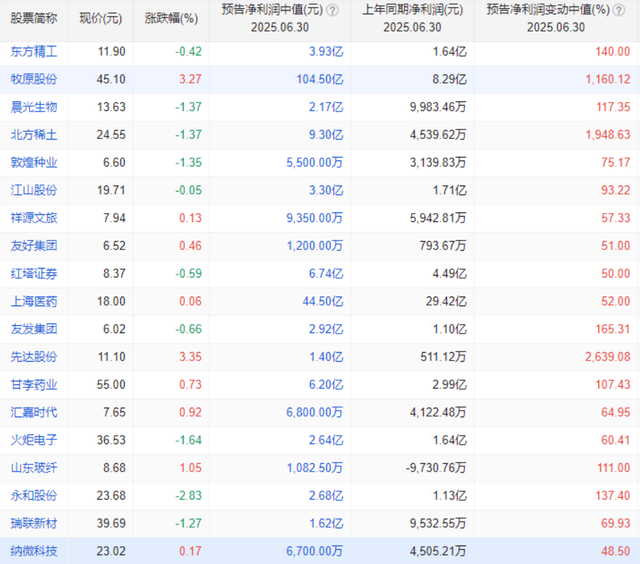This screenshot has height=564, width=640.
Task: Click forecast profit value 104.50亿
Action: (x=320, y=79)
